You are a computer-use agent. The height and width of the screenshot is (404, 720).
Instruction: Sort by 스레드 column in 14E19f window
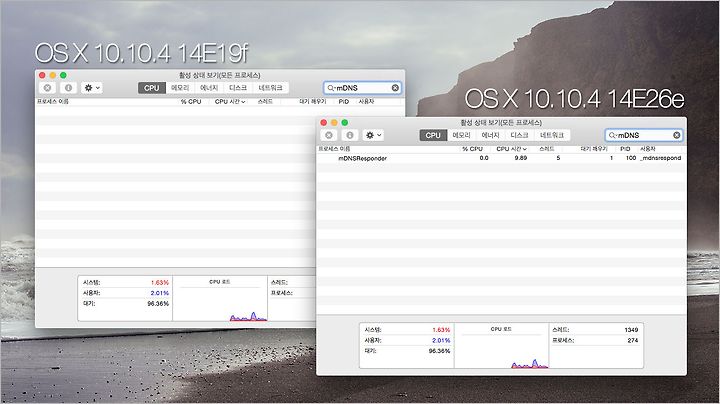pyautogui.click(x=265, y=101)
